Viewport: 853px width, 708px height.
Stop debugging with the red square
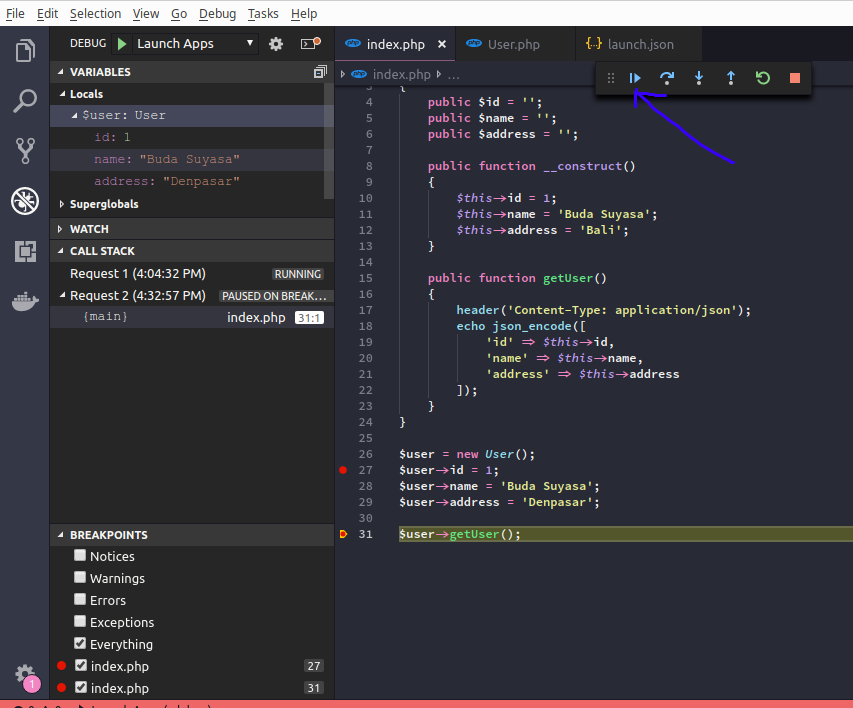click(x=793, y=77)
